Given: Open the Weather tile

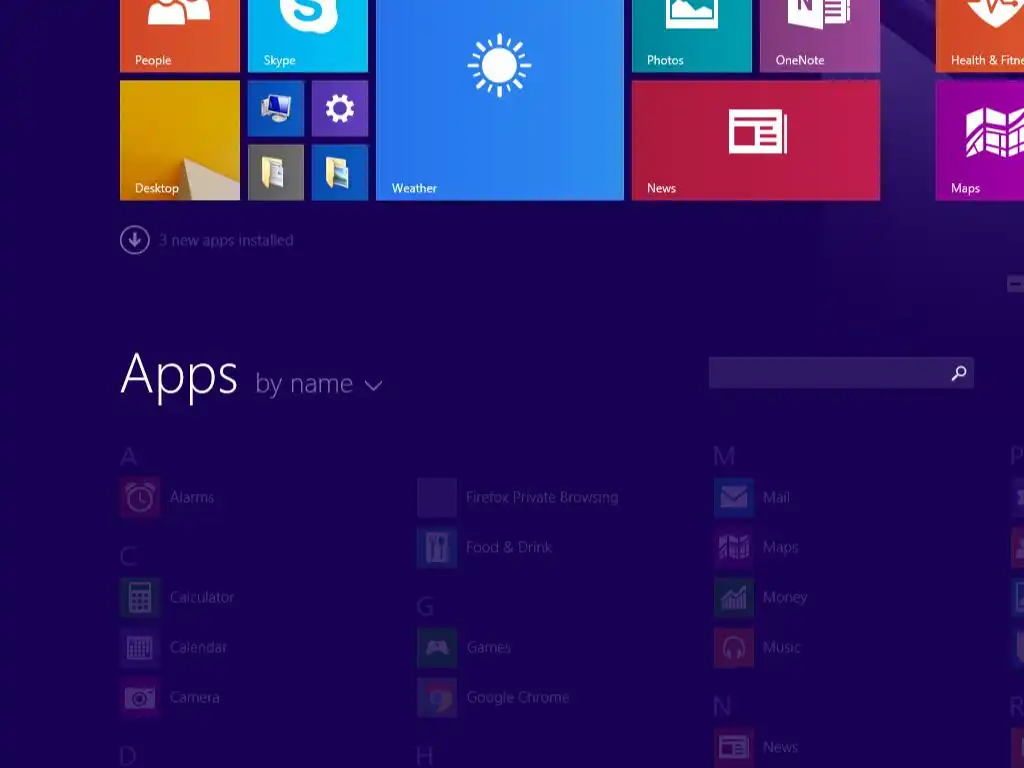Looking at the screenshot, I should (500, 100).
